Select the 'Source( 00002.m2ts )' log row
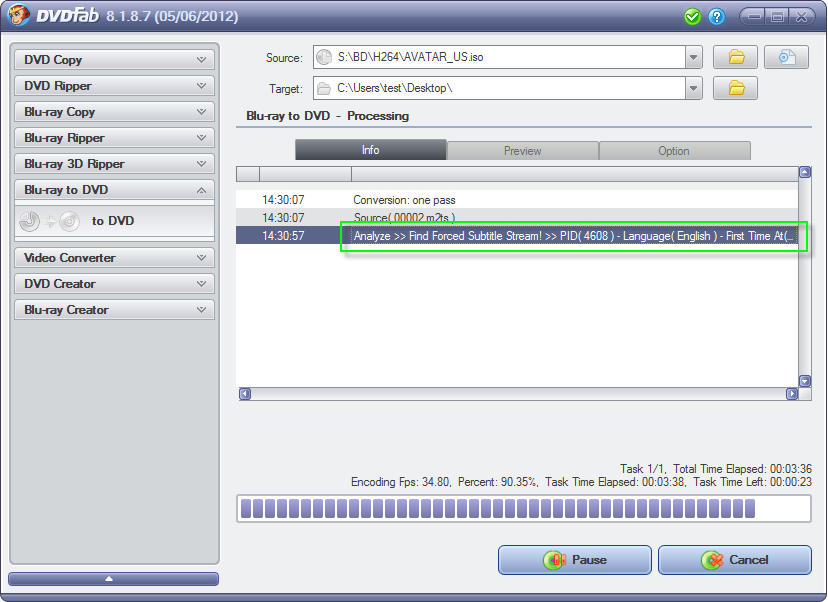The width and height of the screenshot is (828, 602). (x=517, y=218)
